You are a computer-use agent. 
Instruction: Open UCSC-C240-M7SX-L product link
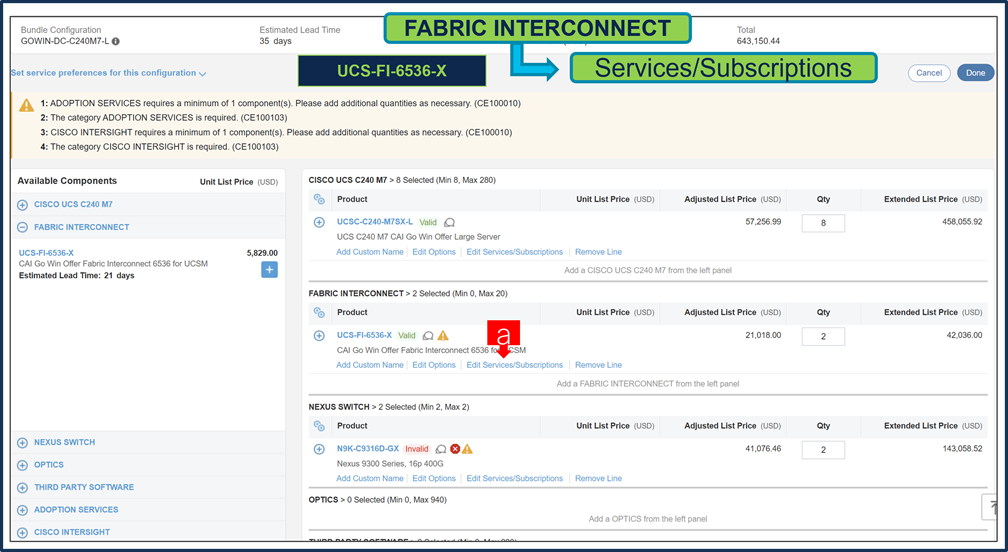coord(375,222)
